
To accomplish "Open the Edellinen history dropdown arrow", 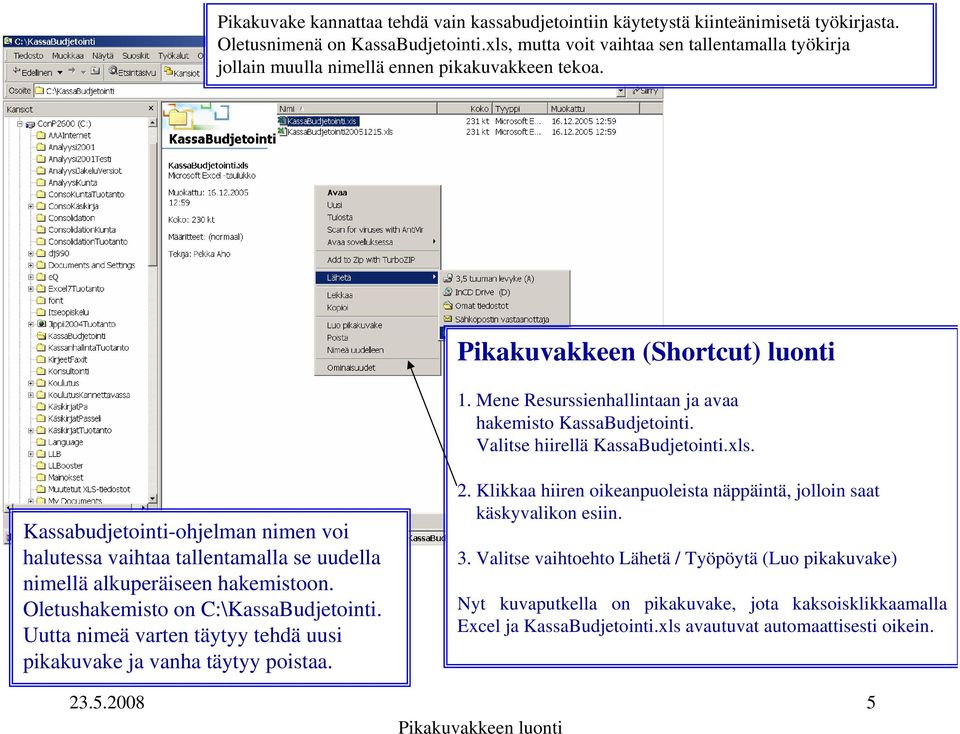I will tap(60, 72).
